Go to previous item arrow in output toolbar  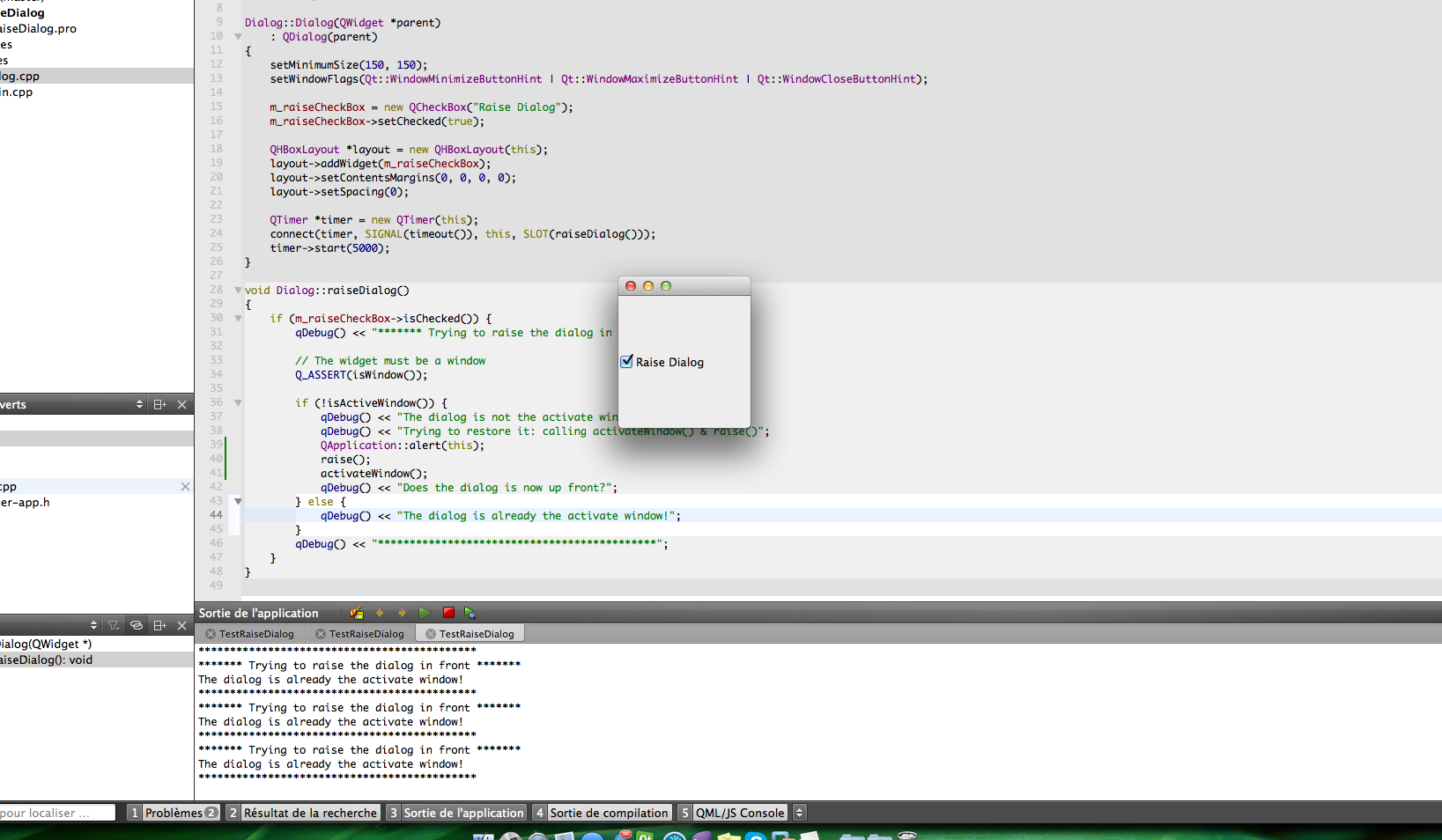point(380,613)
